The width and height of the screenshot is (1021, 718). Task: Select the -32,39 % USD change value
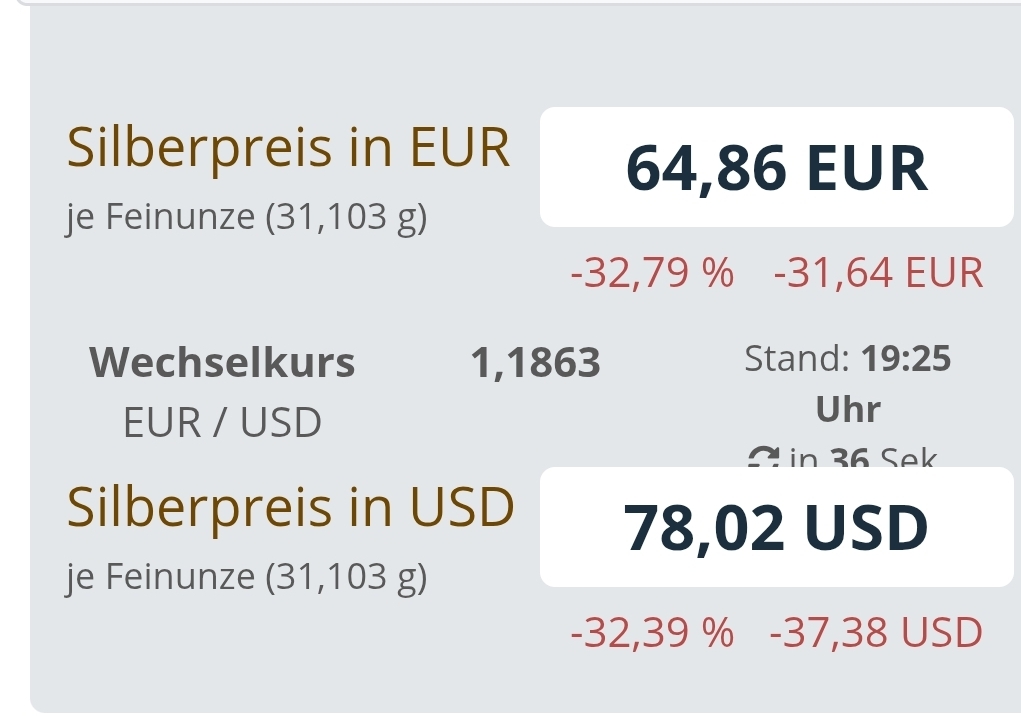pyautogui.click(x=652, y=632)
